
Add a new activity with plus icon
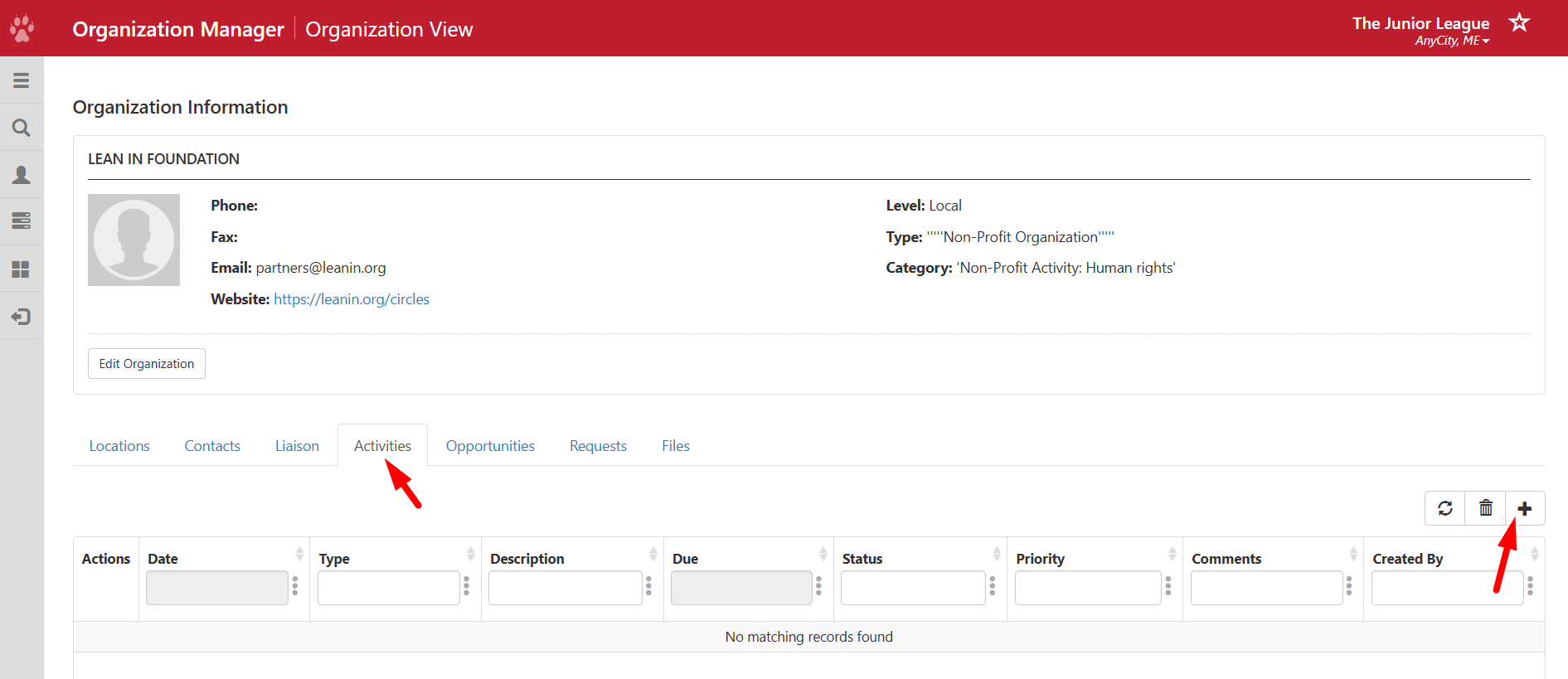tap(1525, 508)
